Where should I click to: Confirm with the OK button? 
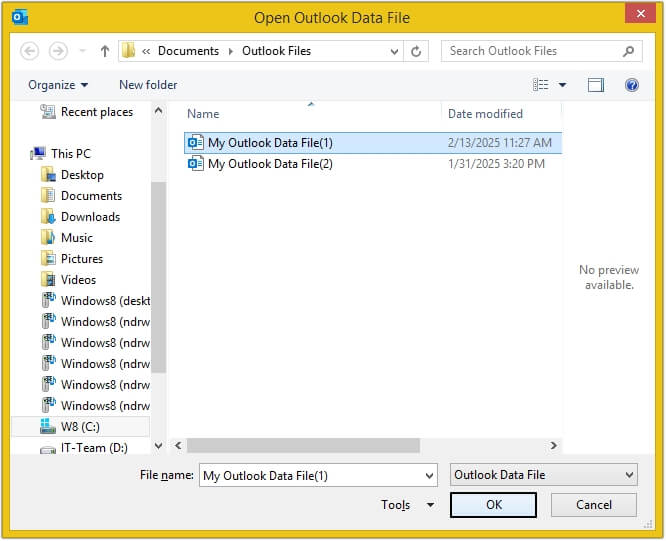pyautogui.click(x=493, y=505)
